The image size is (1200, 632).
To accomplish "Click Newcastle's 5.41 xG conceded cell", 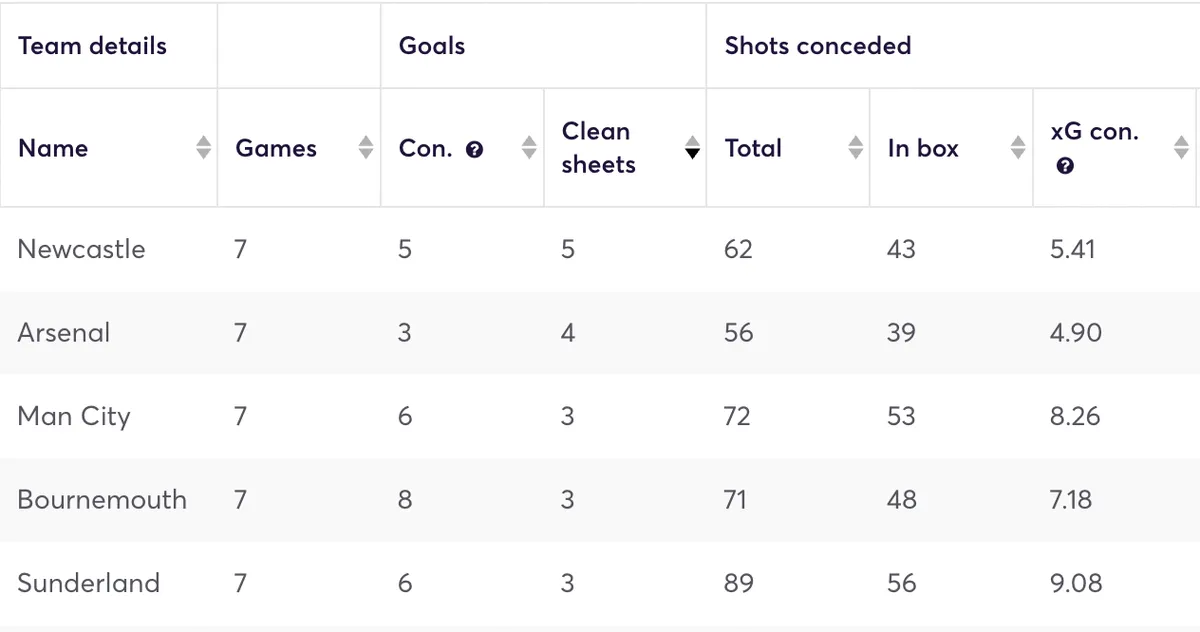I will [x=1073, y=249].
